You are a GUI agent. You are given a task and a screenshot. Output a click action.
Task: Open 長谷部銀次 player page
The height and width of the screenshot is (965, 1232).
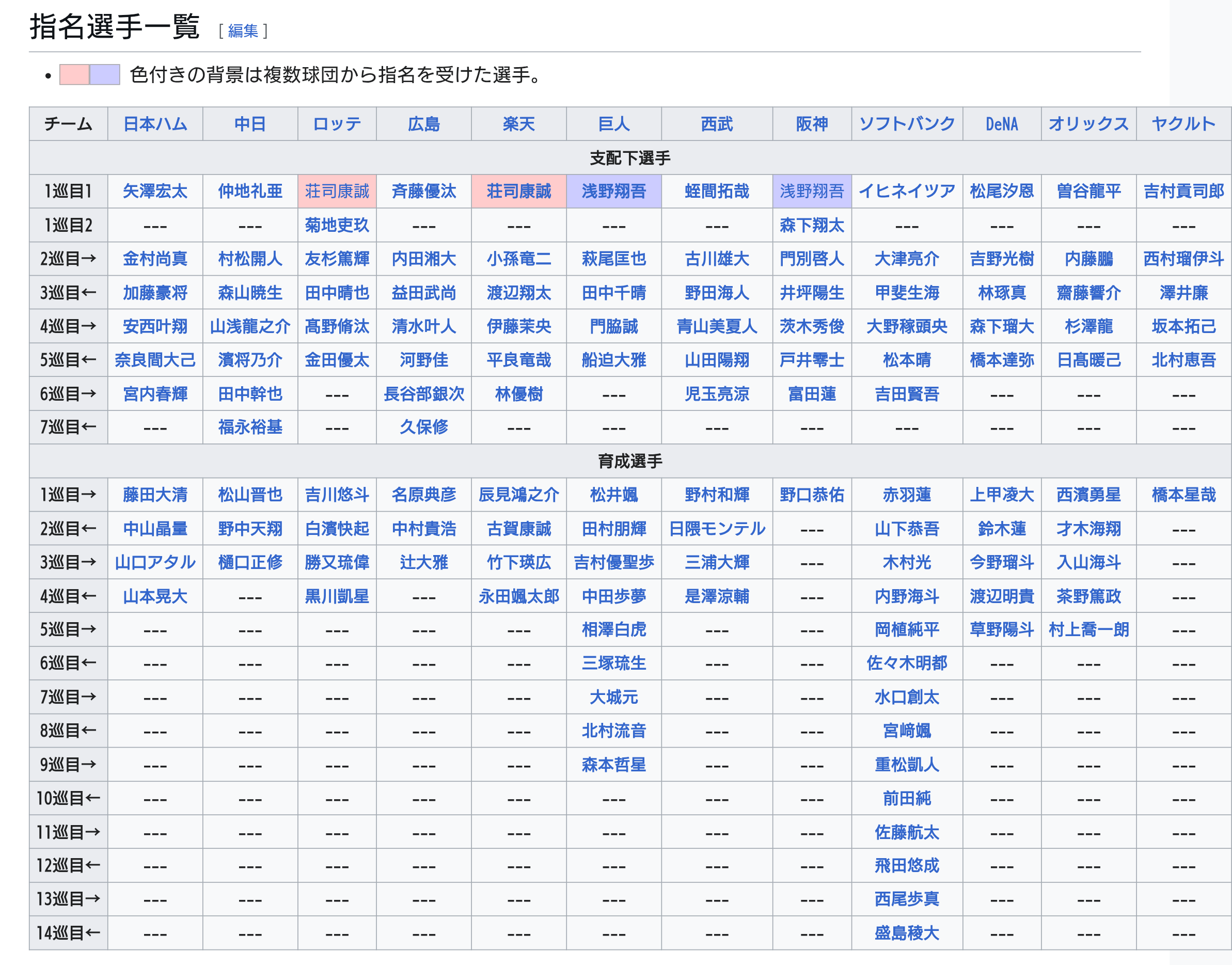click(x=423, y=394)
